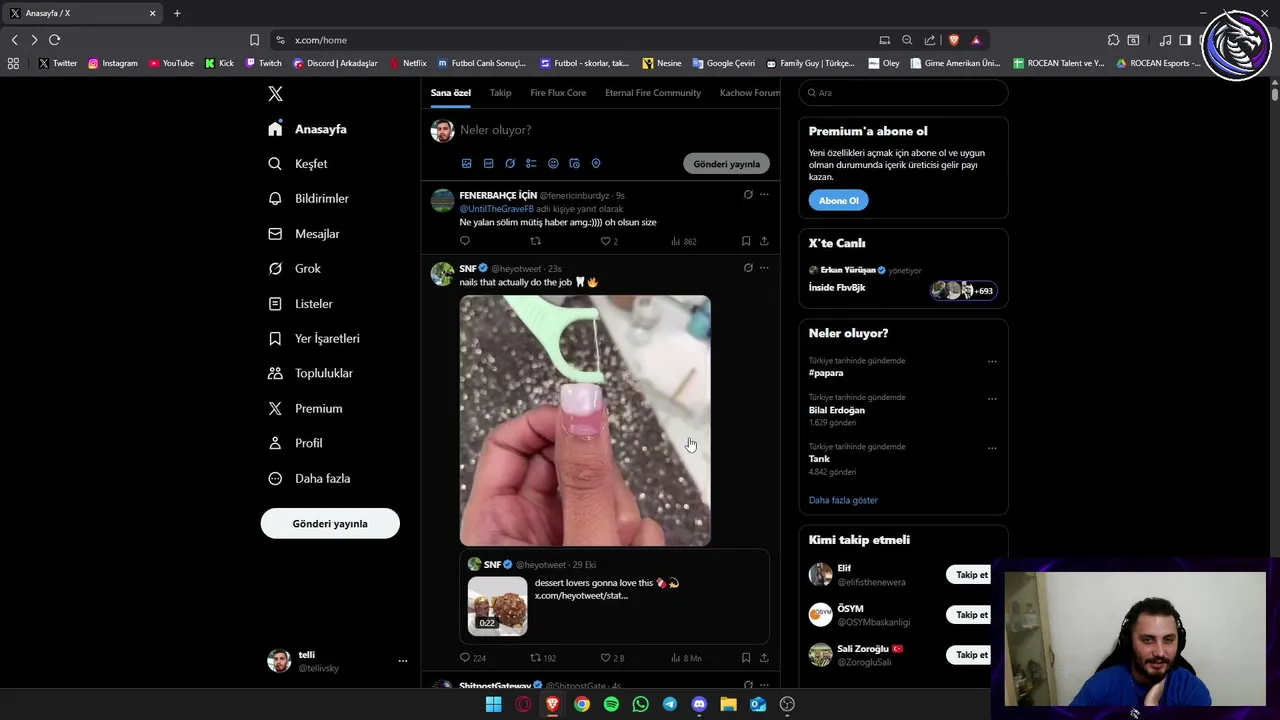This screenshot has width=1280, height=720.
Task: Bookmark FENERBAHÇE İÇİN post
Action: [x=746, y=241]
